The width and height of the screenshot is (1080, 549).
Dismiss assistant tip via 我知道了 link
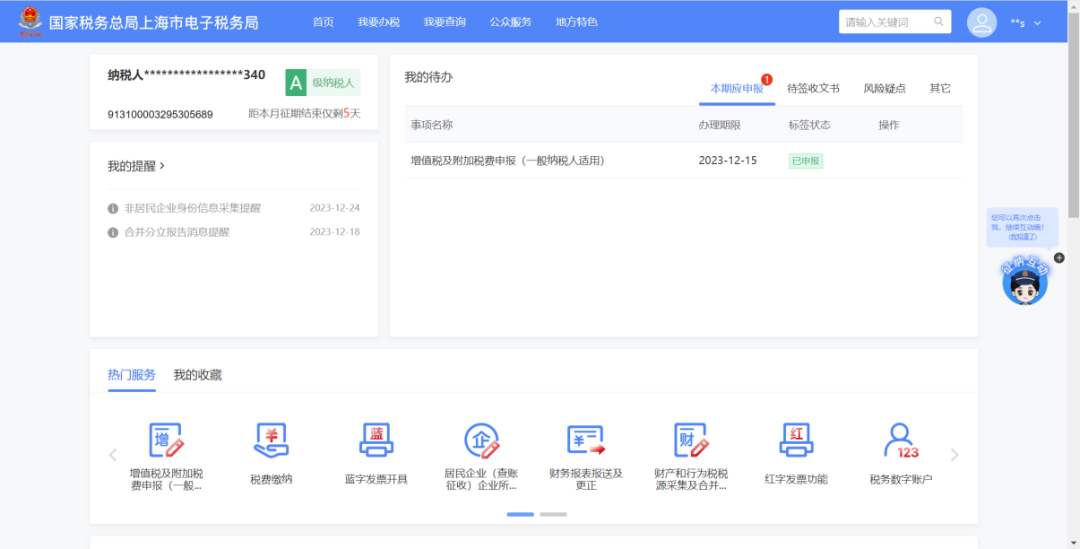1022,236
